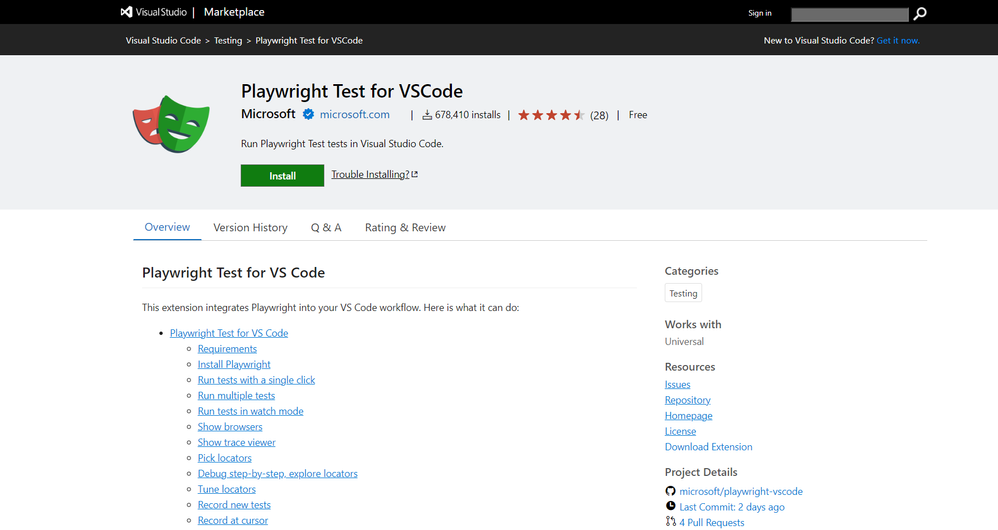Open Debug step-by-step, explore locators link
998x530 pixels.
point(278,473)
